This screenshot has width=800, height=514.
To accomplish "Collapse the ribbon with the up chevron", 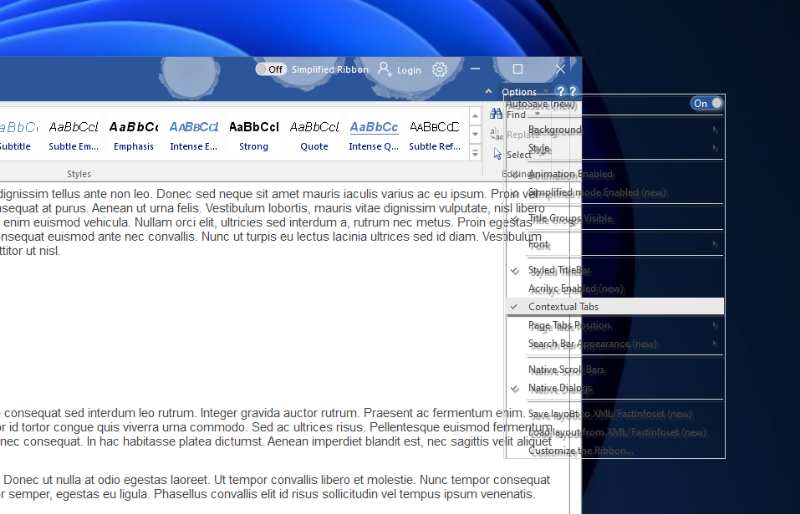I will point(489,92).
